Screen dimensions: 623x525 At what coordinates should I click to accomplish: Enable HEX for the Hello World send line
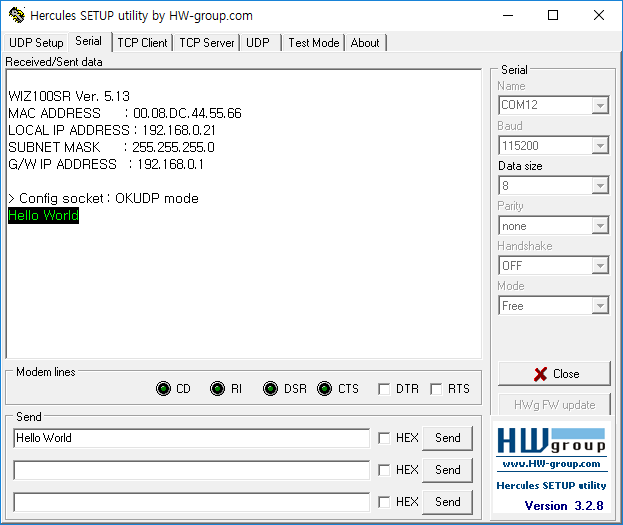tap(384, 438)
